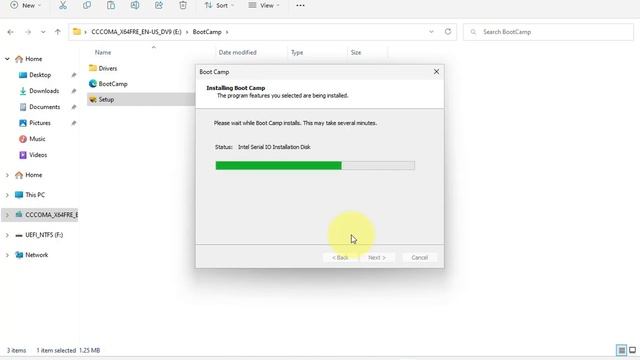
Task: Click the Search BootCamp field
Action: pyautogui.click(x=548, y=32)
